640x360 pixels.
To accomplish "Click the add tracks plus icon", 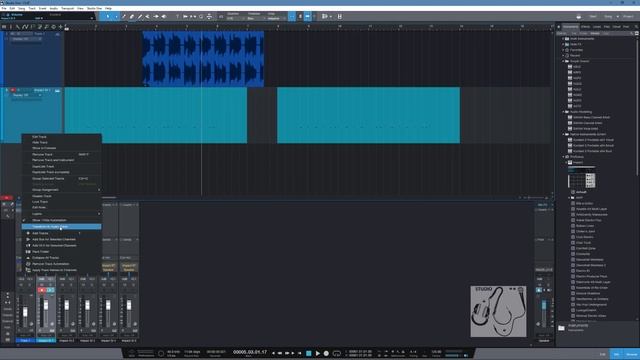I will point(60,27).
